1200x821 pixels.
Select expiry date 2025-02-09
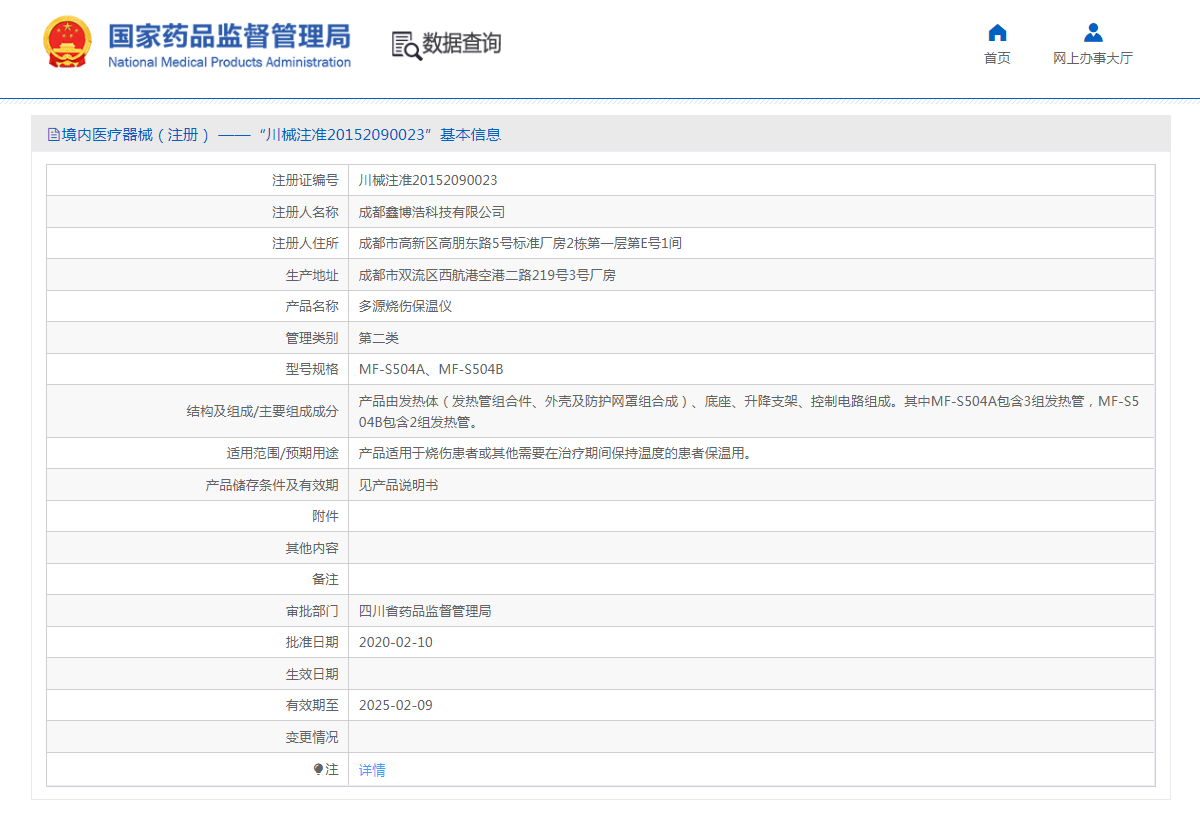(x=396, y=705)
